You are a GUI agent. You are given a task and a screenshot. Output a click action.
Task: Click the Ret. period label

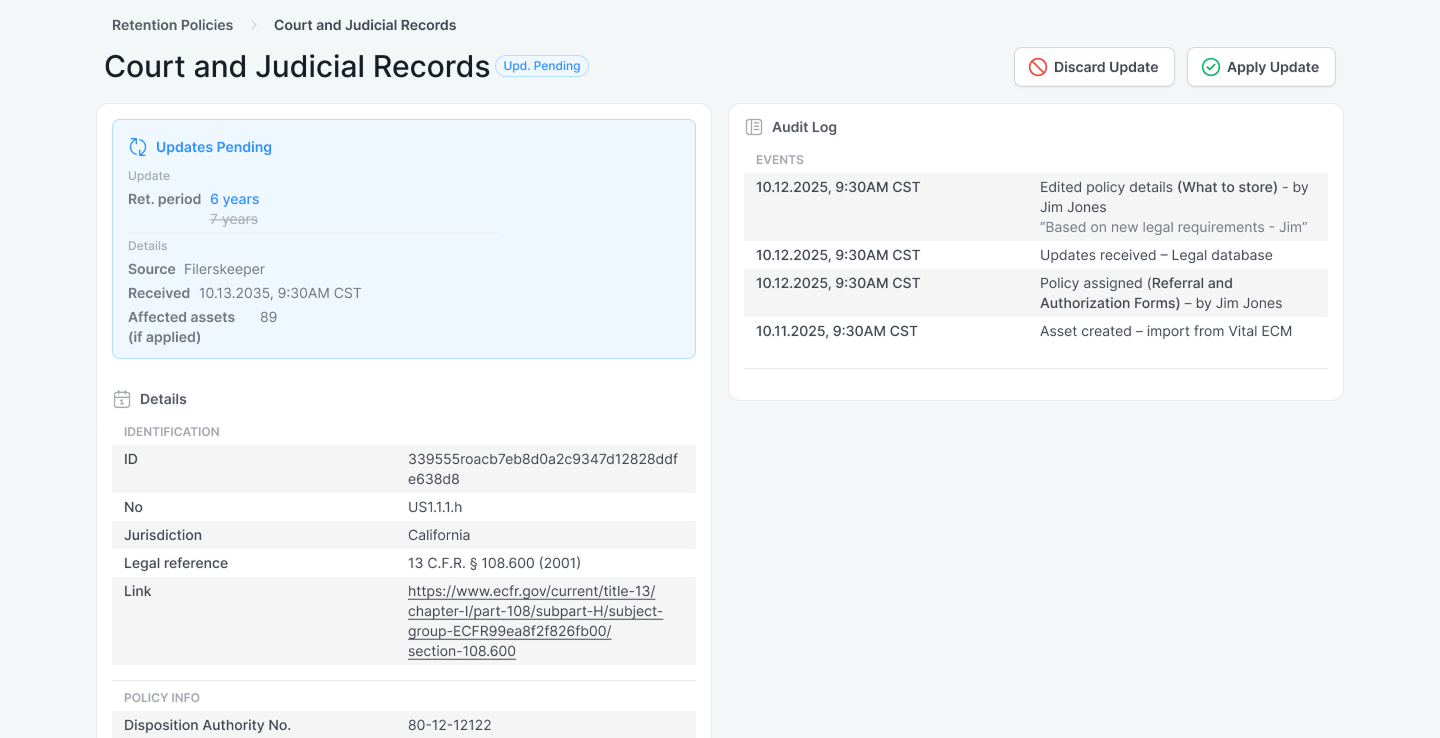[x=165, y=199]
